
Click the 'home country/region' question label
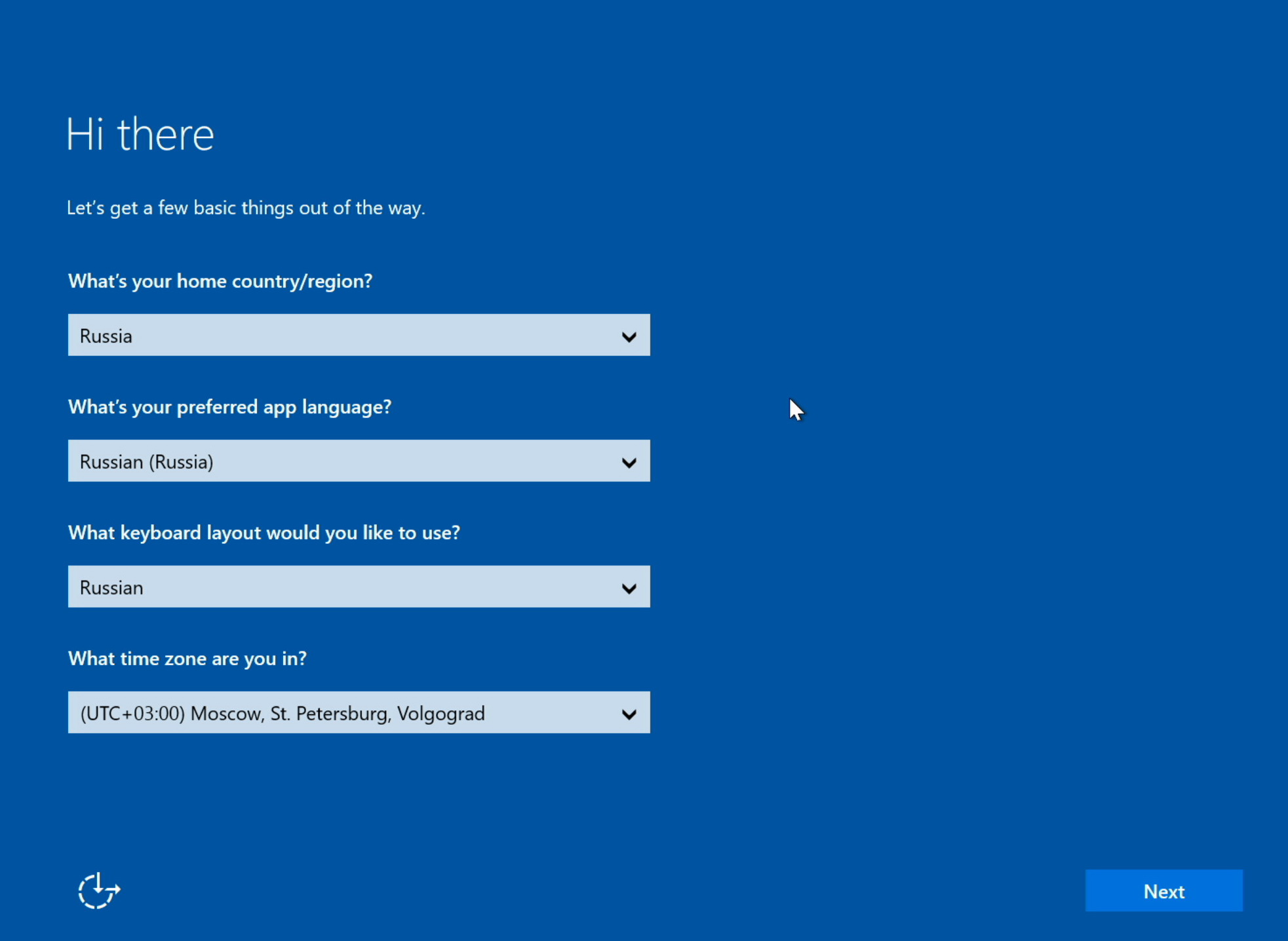coord(220,281)
